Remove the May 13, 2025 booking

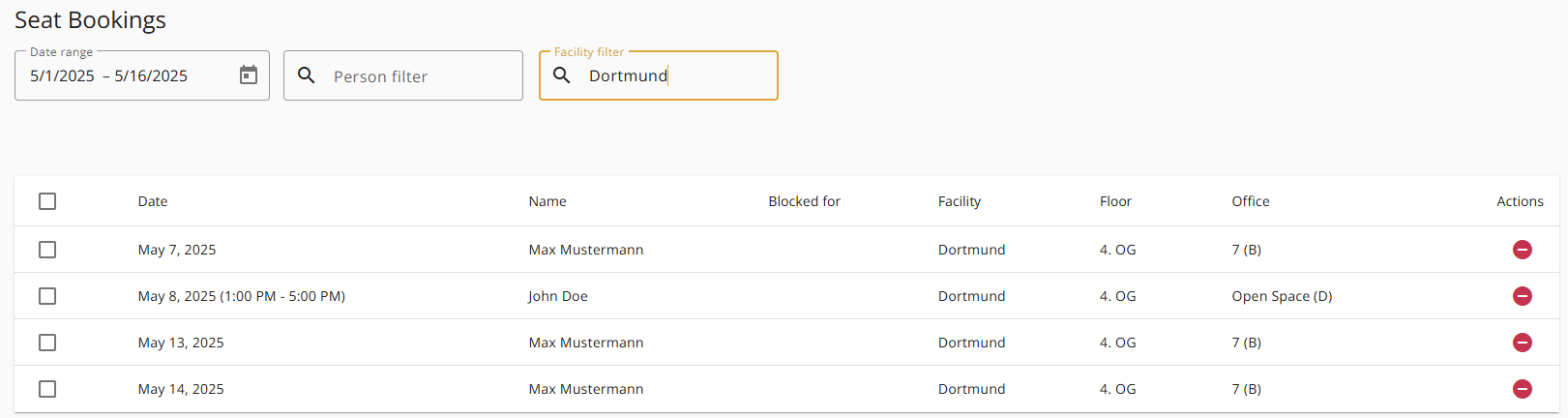click(1522, 343)
